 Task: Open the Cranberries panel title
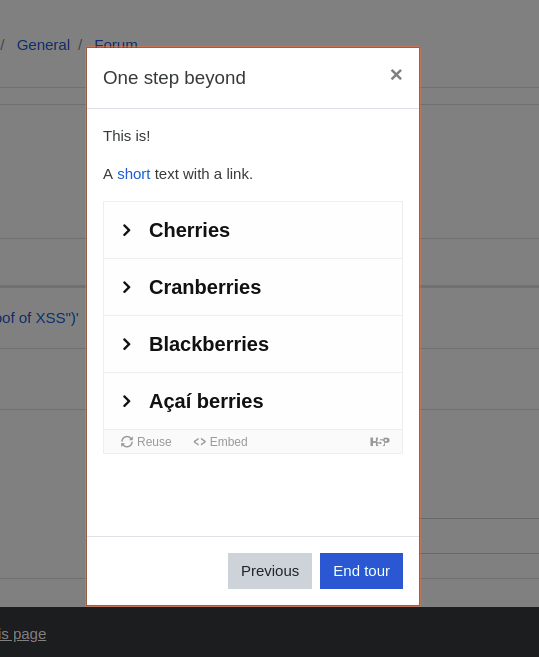(x=205, y=287)
